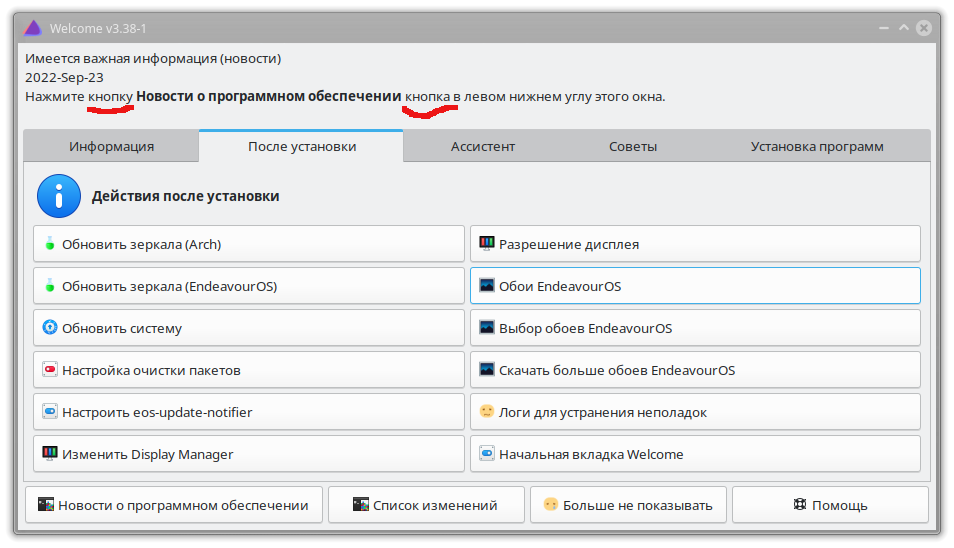Click the text Имеется важная информация (новости)
The height and width of the screenshot is (548, 954).
click(153, 58)
